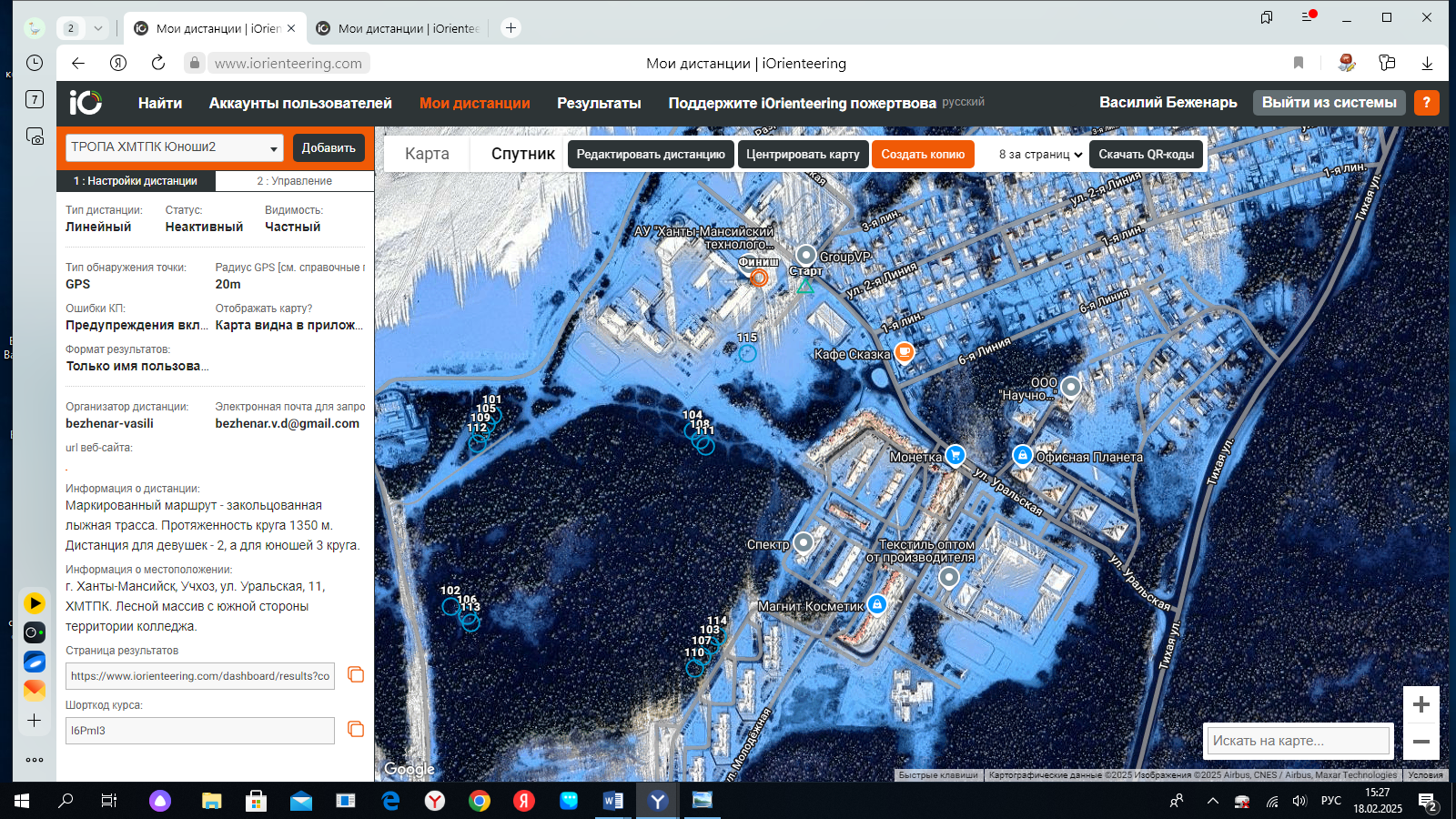Click the browser bookmark icon
Screen dimensions: 1456x819
[1299, 63]
